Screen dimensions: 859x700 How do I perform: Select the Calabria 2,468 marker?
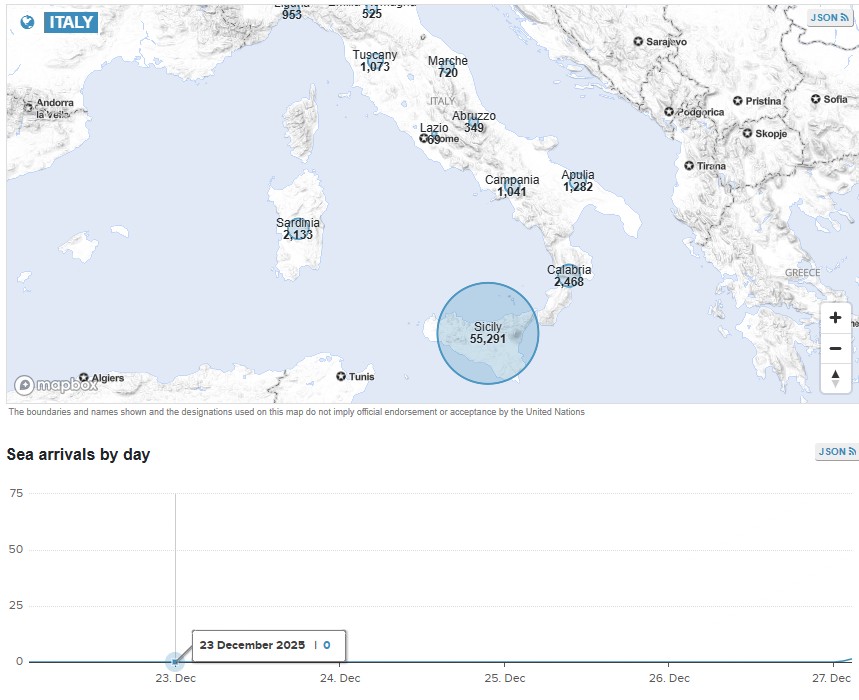(569, 276)
